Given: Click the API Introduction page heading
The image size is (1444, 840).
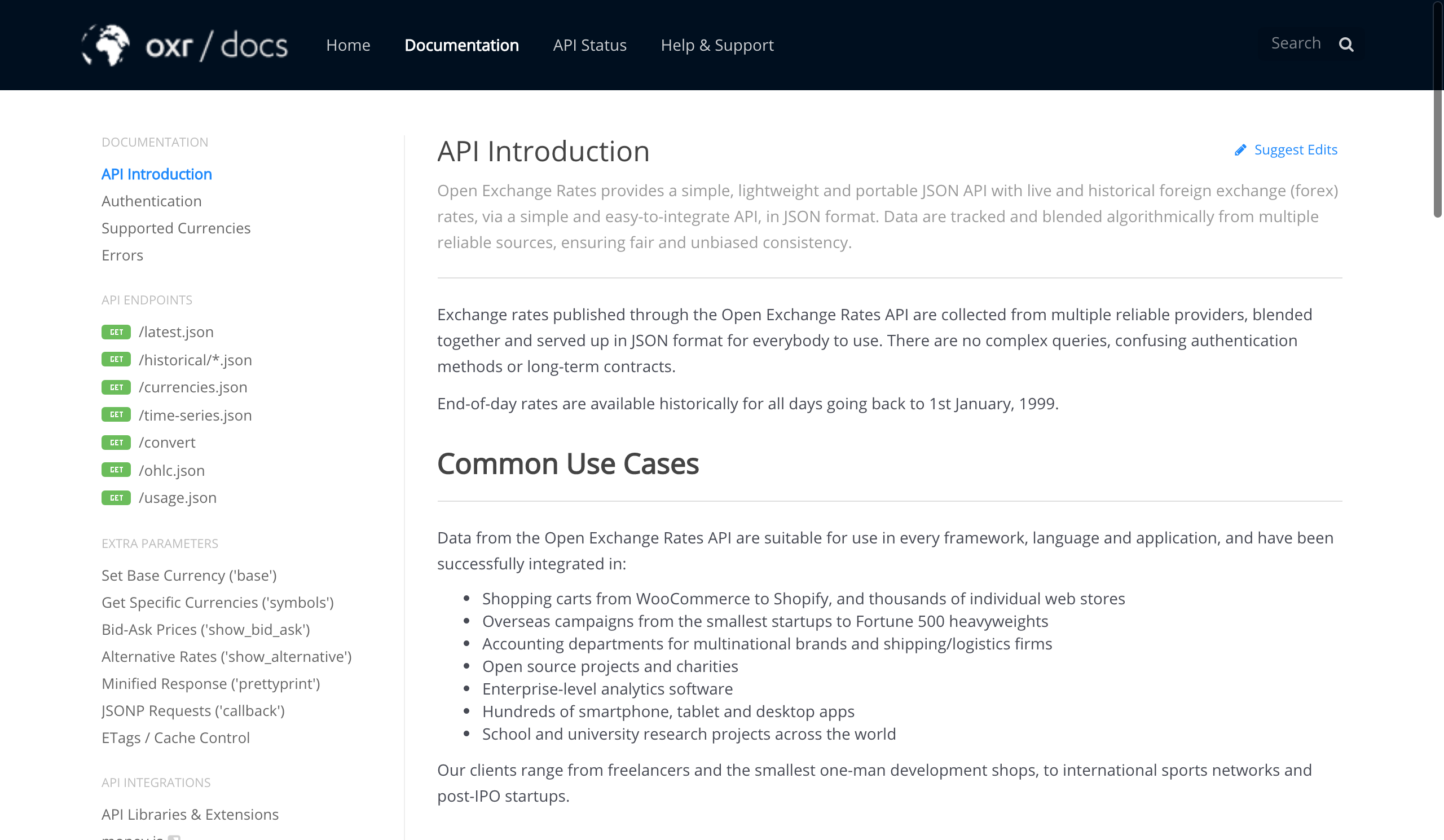Looking at the screenshot, I should click(x=543, y=152).
